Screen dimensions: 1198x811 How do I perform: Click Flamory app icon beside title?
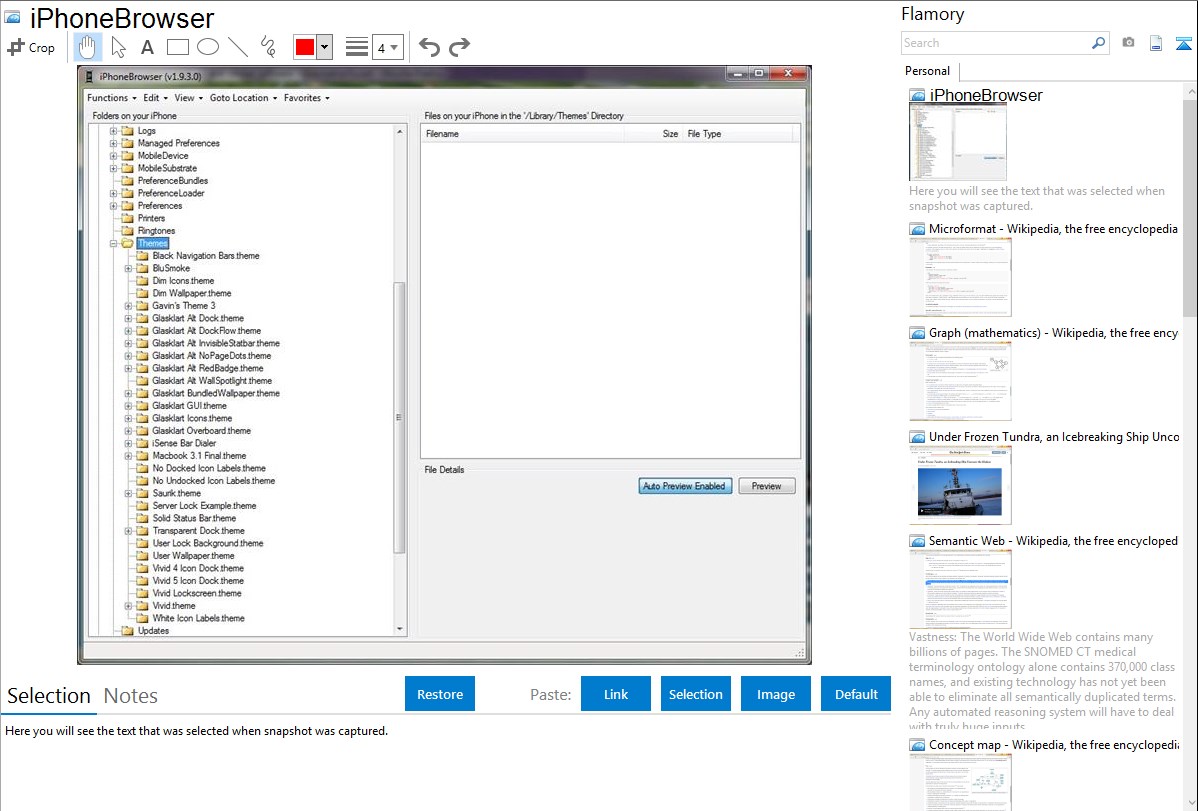pyautogui.click(x=13, y=17)
